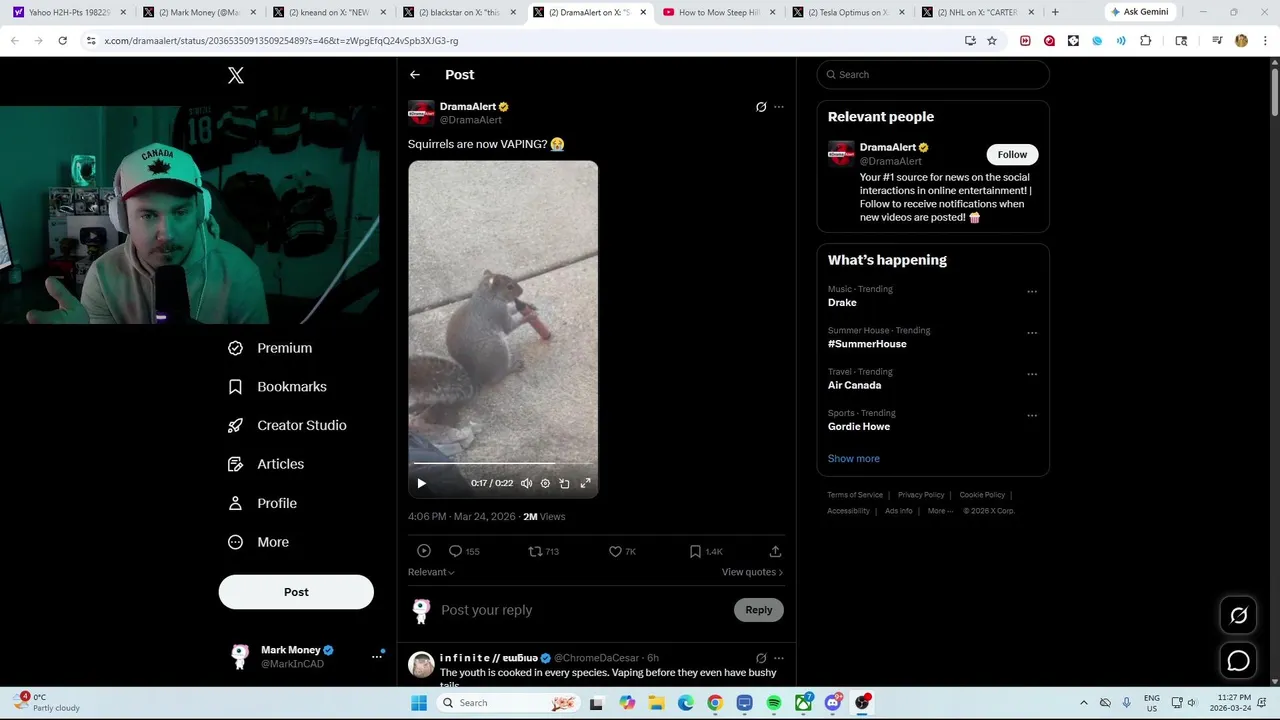The image size is (1280, 720).
Task: Go back with the Post arrow
Action: [415, 75]
